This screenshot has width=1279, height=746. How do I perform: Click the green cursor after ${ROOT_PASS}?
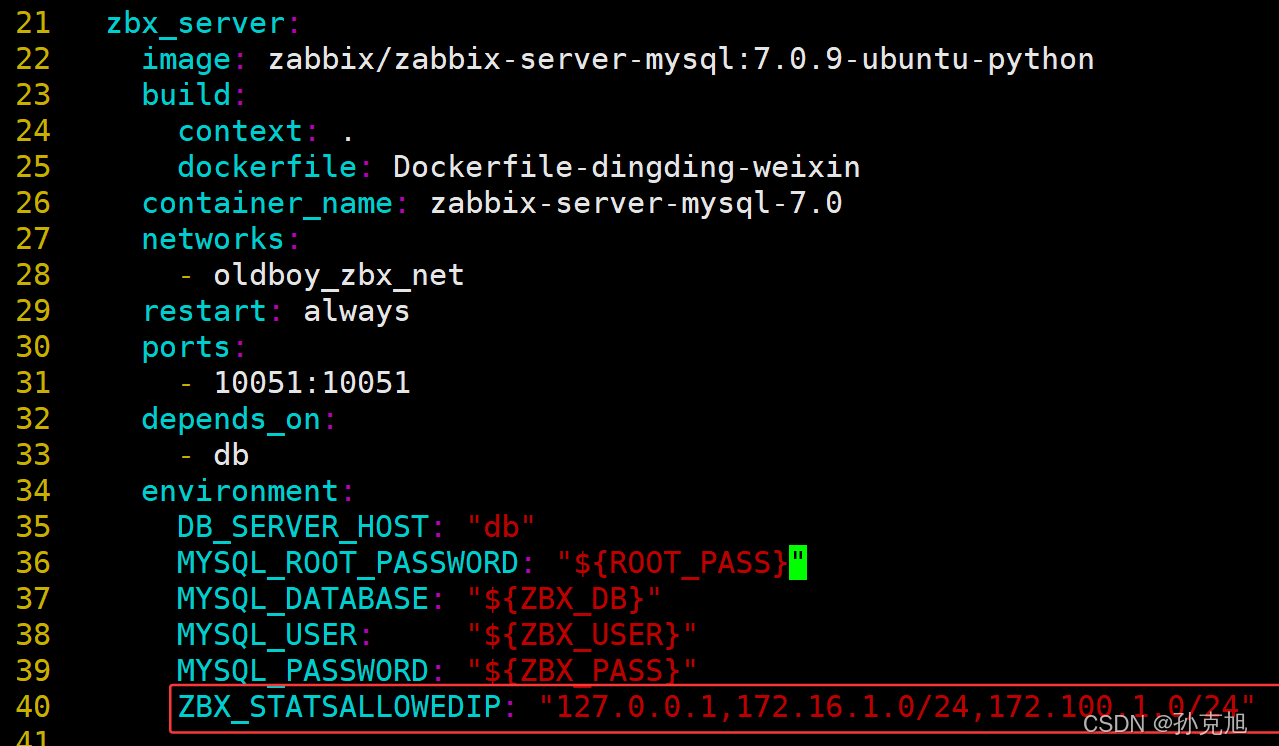[x=797, y=563]
